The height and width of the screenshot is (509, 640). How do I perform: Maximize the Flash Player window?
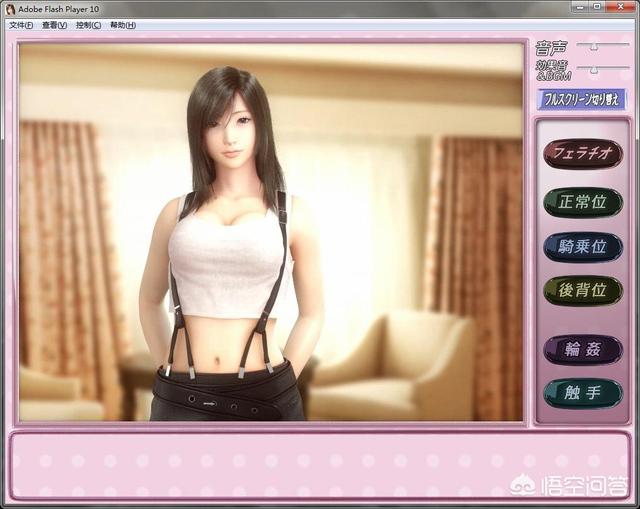pos(597,6)
